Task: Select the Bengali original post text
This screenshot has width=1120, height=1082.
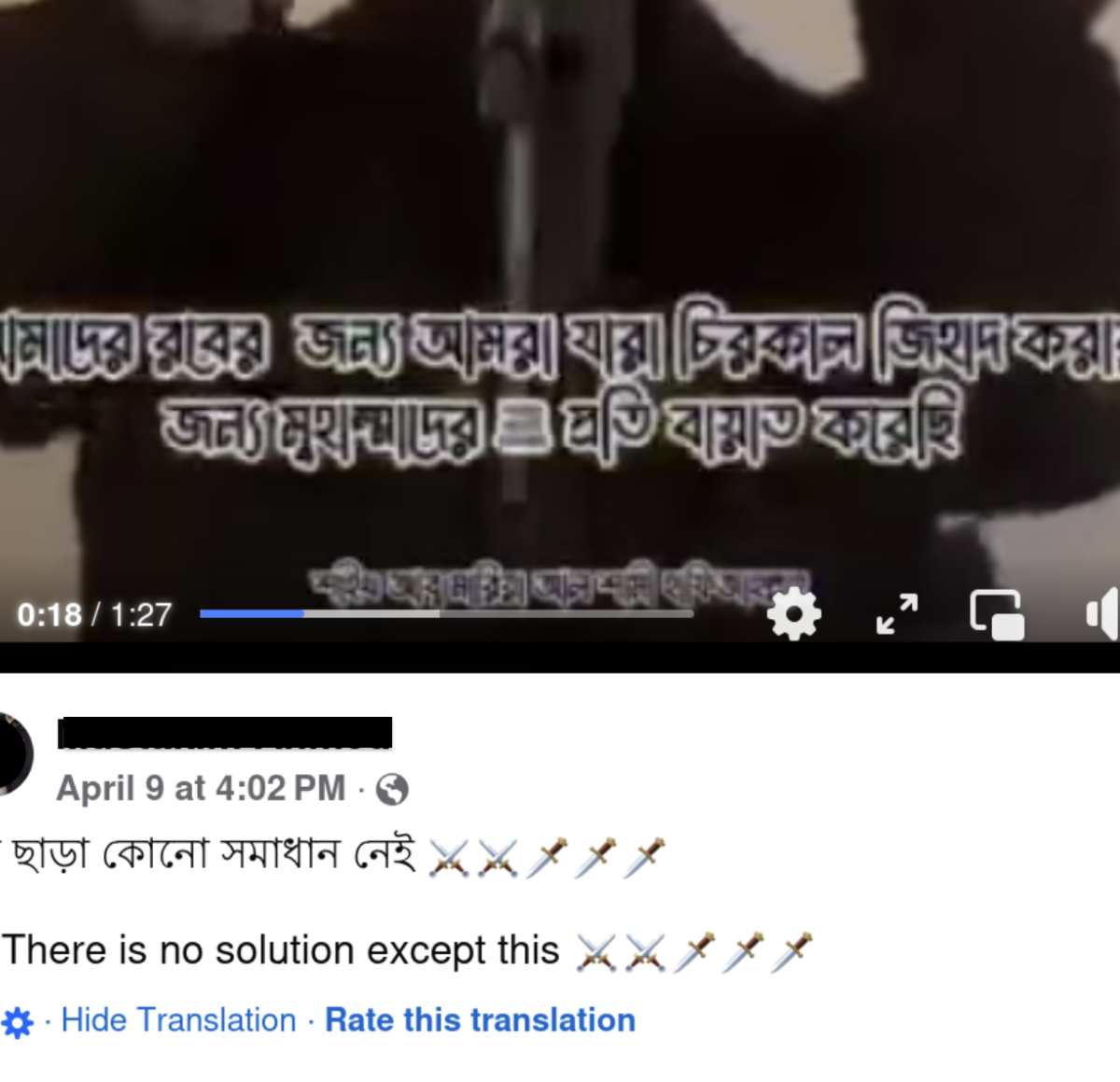Action: point(210,854)
